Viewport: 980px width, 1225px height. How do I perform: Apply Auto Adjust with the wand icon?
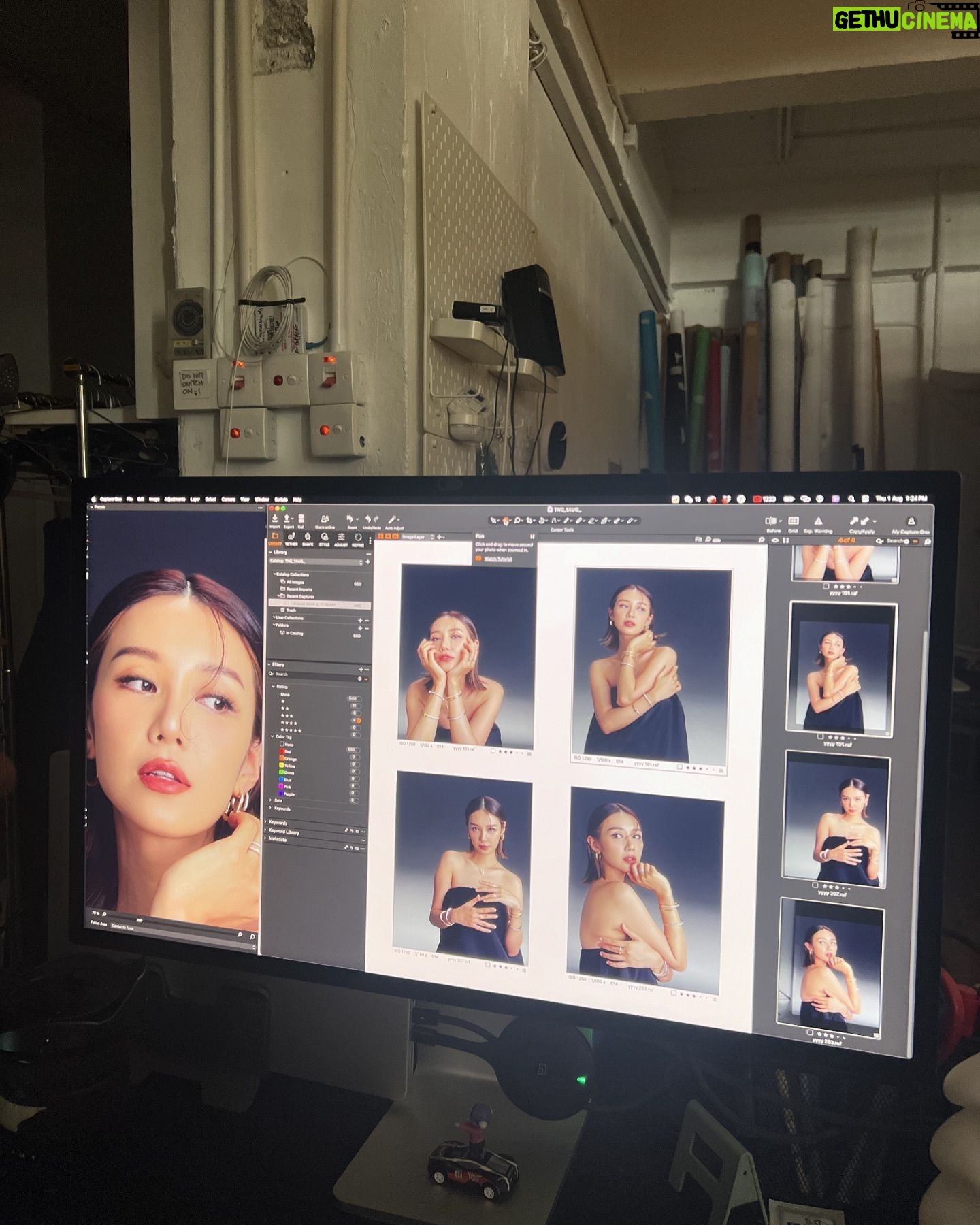pos(393,521)
